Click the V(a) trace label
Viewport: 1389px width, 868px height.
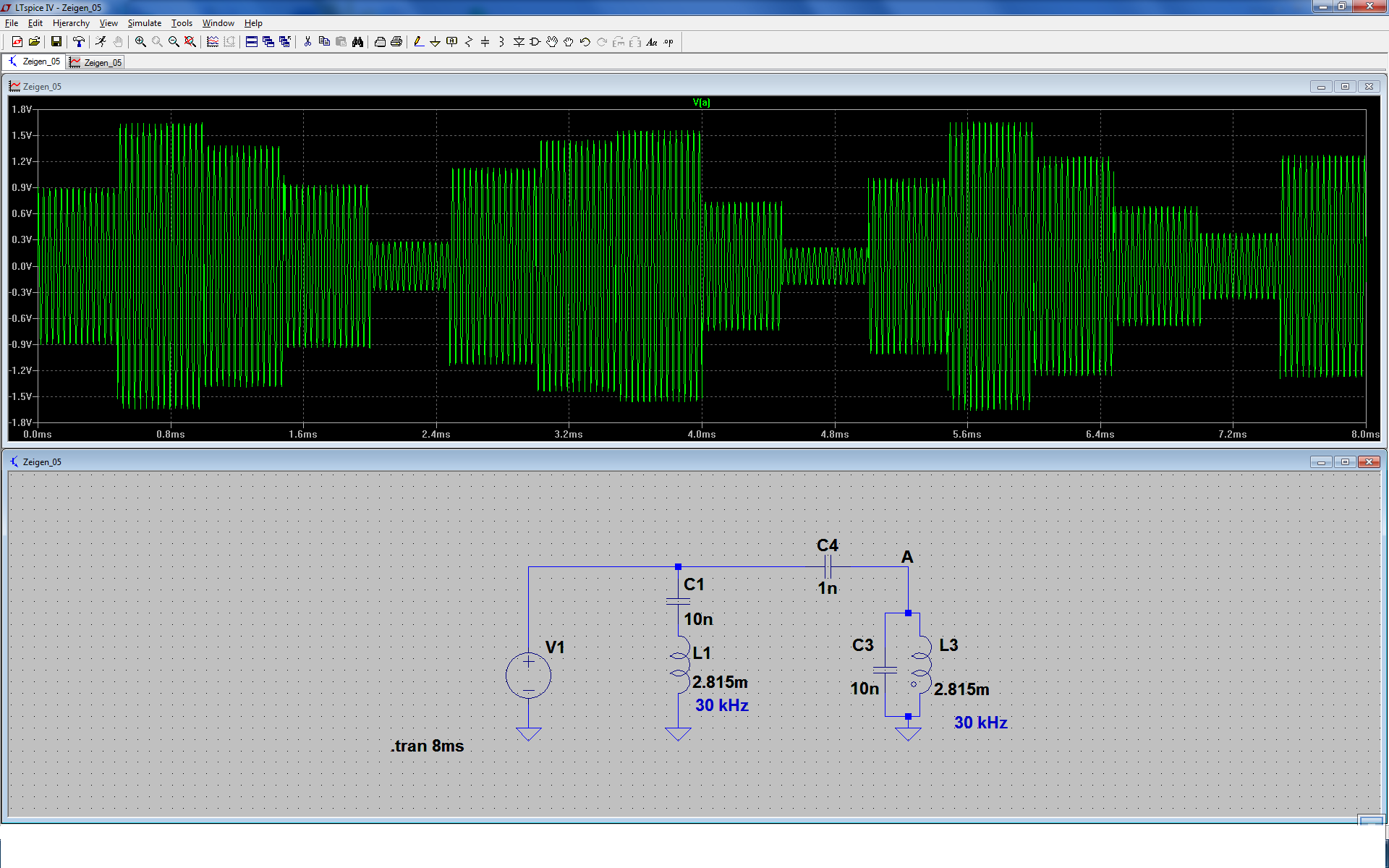point(701,103)
